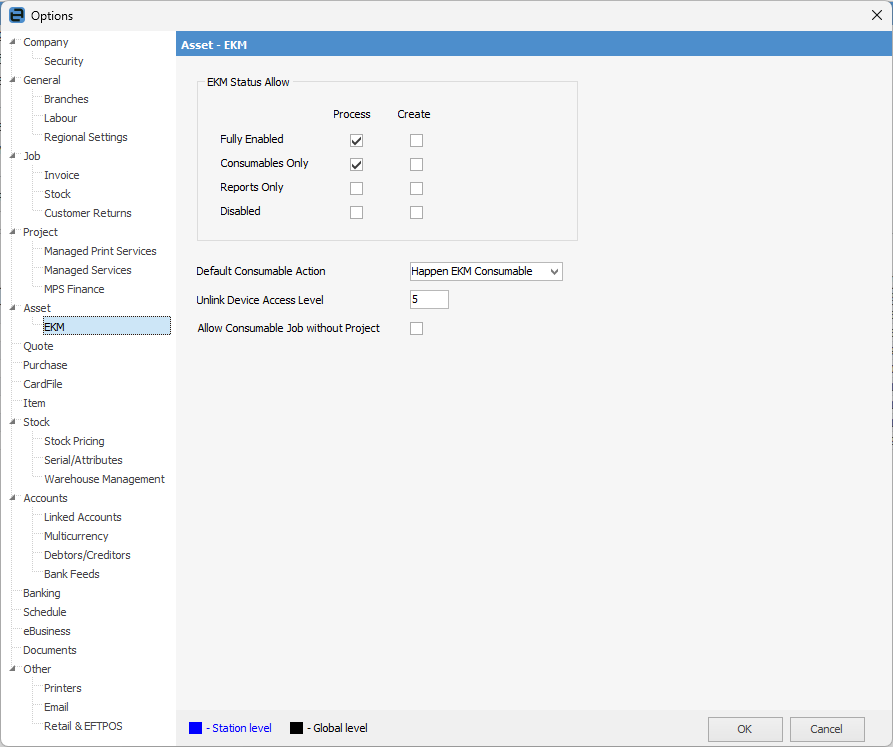Go to Retail & EFTPOS settings

pos(83,726)
